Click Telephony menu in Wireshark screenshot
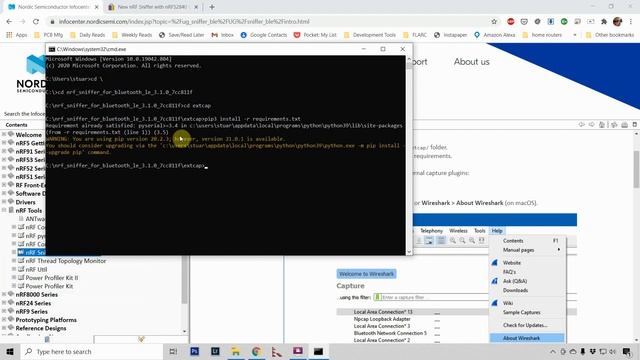Screen dimensions: 640x360 point(431,231)
